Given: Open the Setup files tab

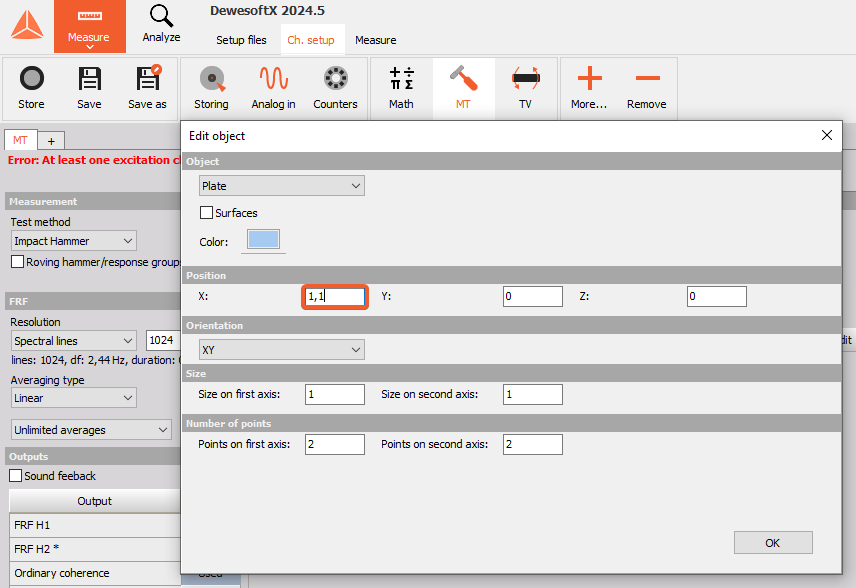Looking at the screenshot, I should [241, 40].
